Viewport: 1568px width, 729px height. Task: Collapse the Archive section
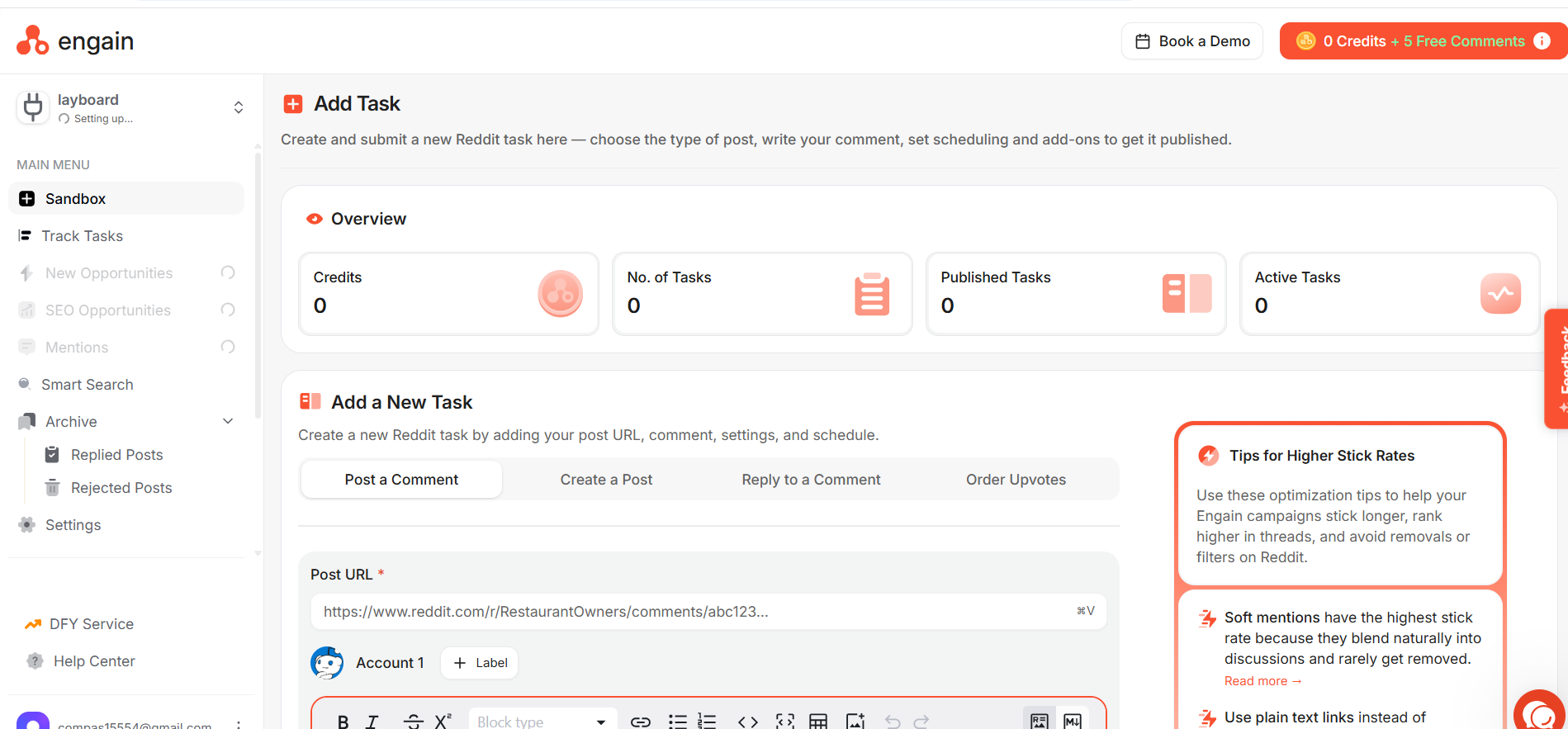(228, 421)
